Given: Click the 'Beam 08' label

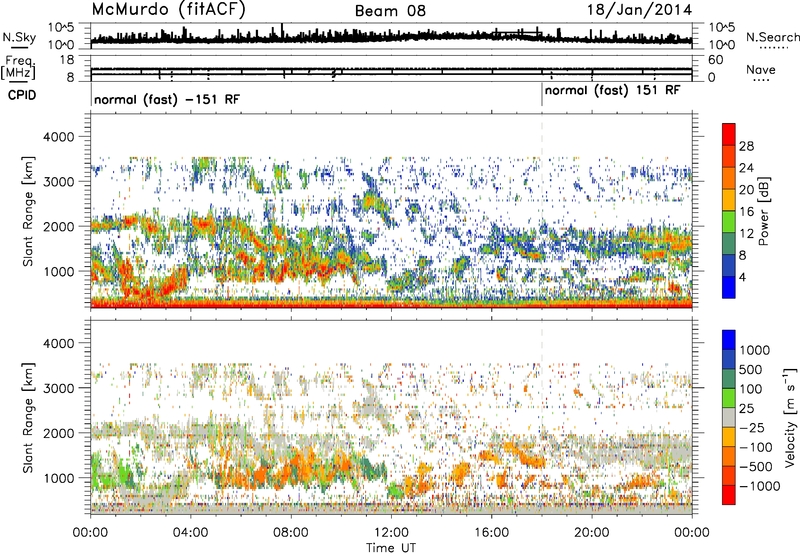Looking at the screenshot, I should click(x=390, y=11).
